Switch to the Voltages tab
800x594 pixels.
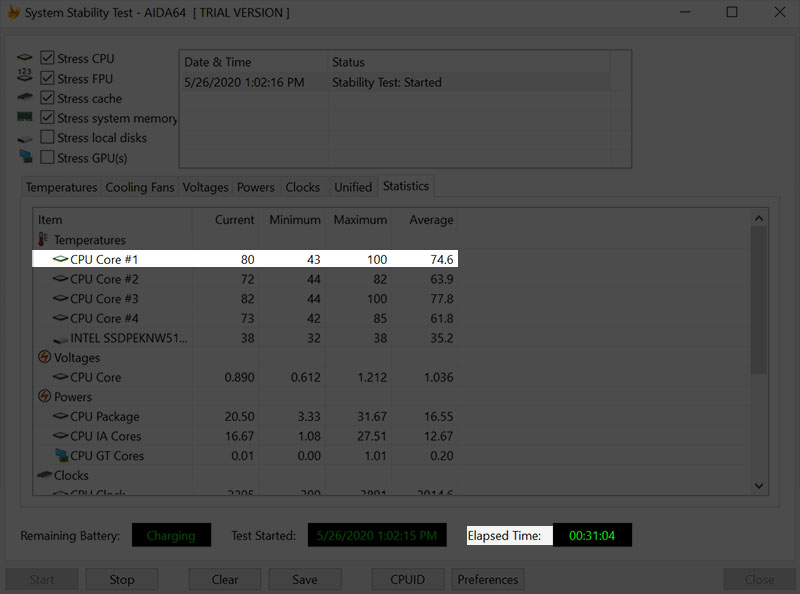pos(205,187)
